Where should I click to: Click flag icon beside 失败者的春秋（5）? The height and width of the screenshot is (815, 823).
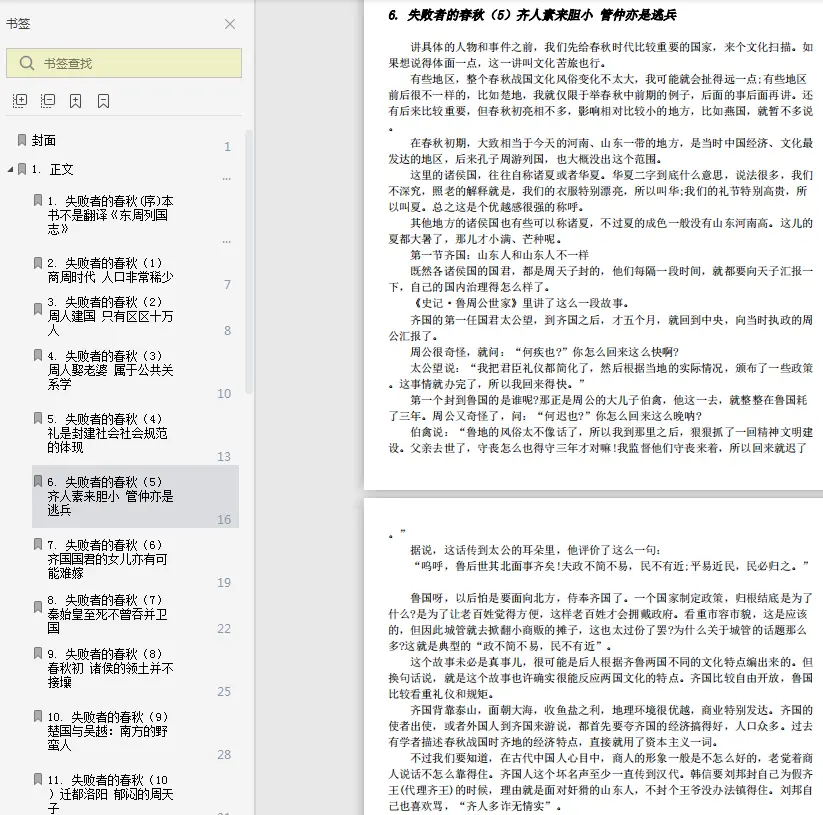[38, 481]
